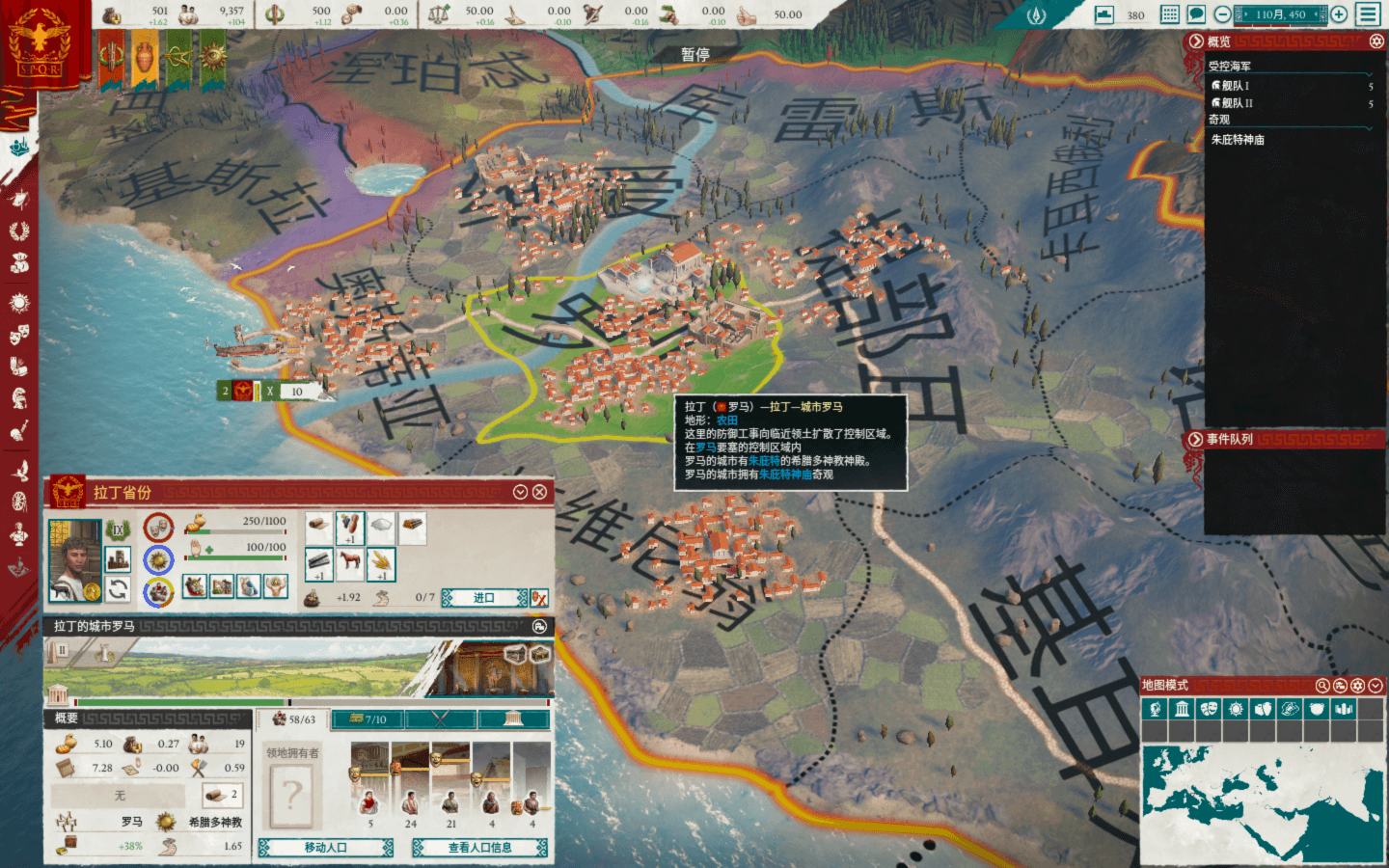Screen dimensions: 1389x868
Task: Open the trade goods map mode amphora icon
Action: [1263, 708]
